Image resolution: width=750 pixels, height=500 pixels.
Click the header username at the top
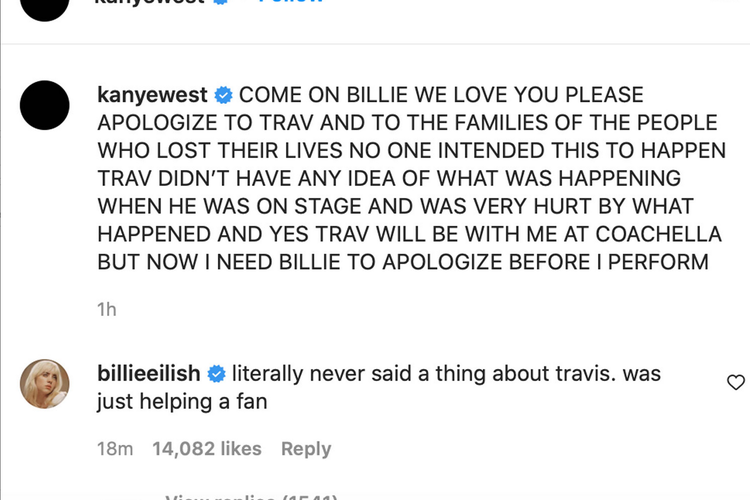pos(150,3)
